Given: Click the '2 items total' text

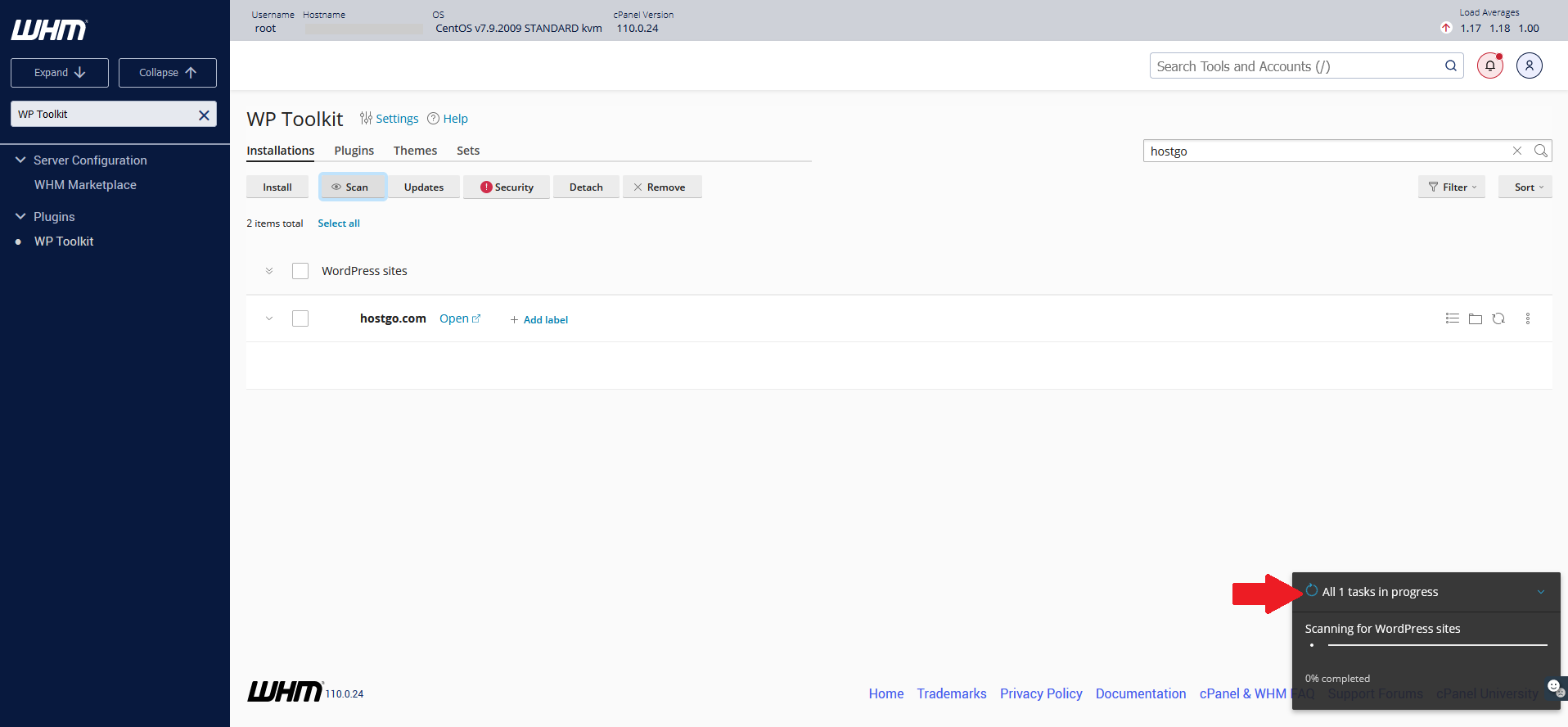Looking at the screenshot, I should tap(275, 224).
